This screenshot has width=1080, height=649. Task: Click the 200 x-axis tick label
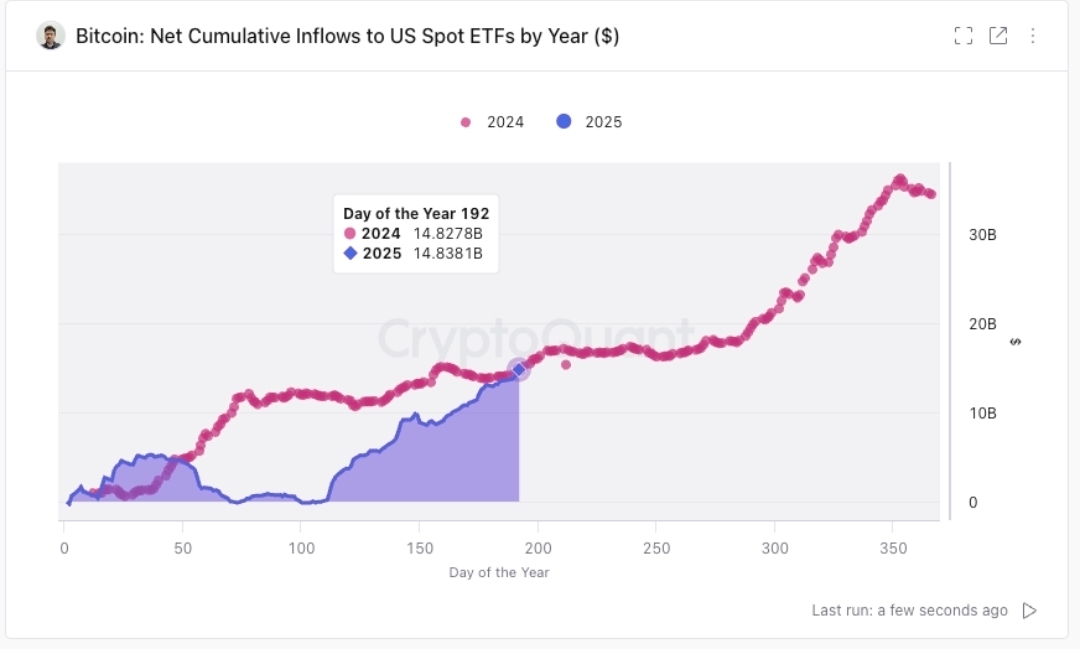pos(537,548)
